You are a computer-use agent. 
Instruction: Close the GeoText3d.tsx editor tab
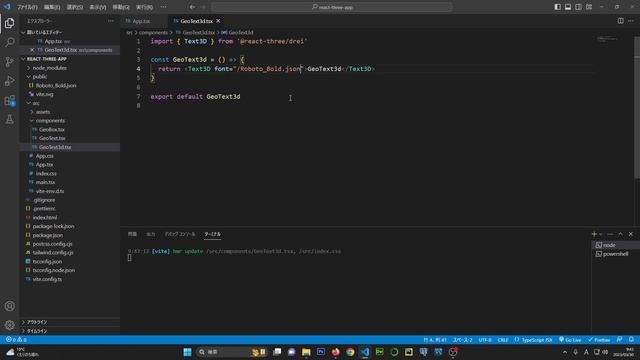point(218,21)
